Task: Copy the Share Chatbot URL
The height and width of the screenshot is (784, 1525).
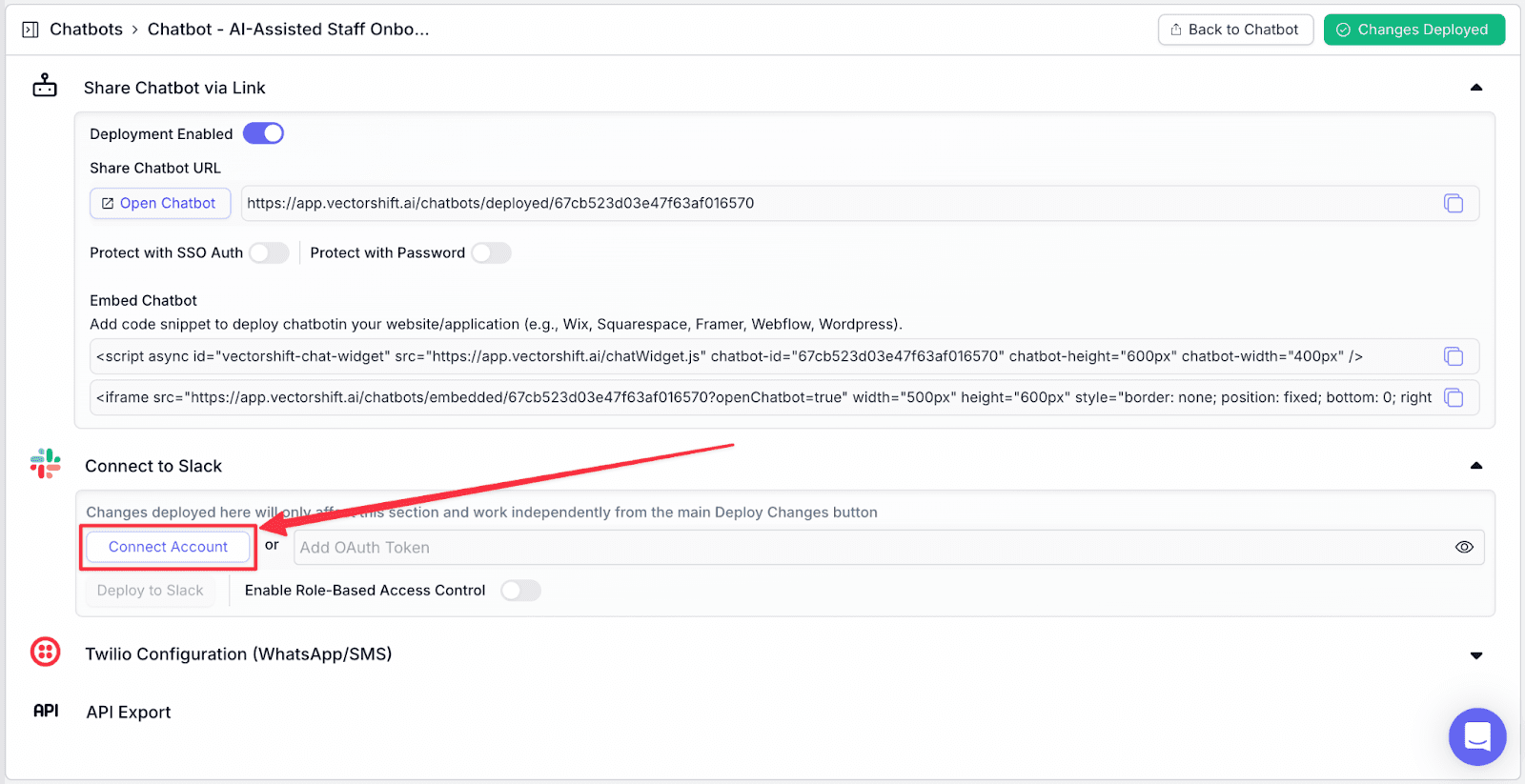Action: click(x=1454, y=203)
